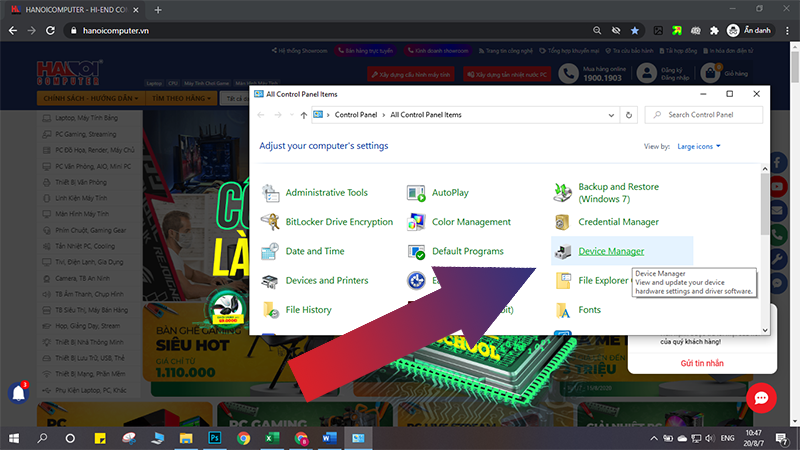Click Xây dựng cấu hình máy tính button

pyautogui.click(x=411, y=74)
